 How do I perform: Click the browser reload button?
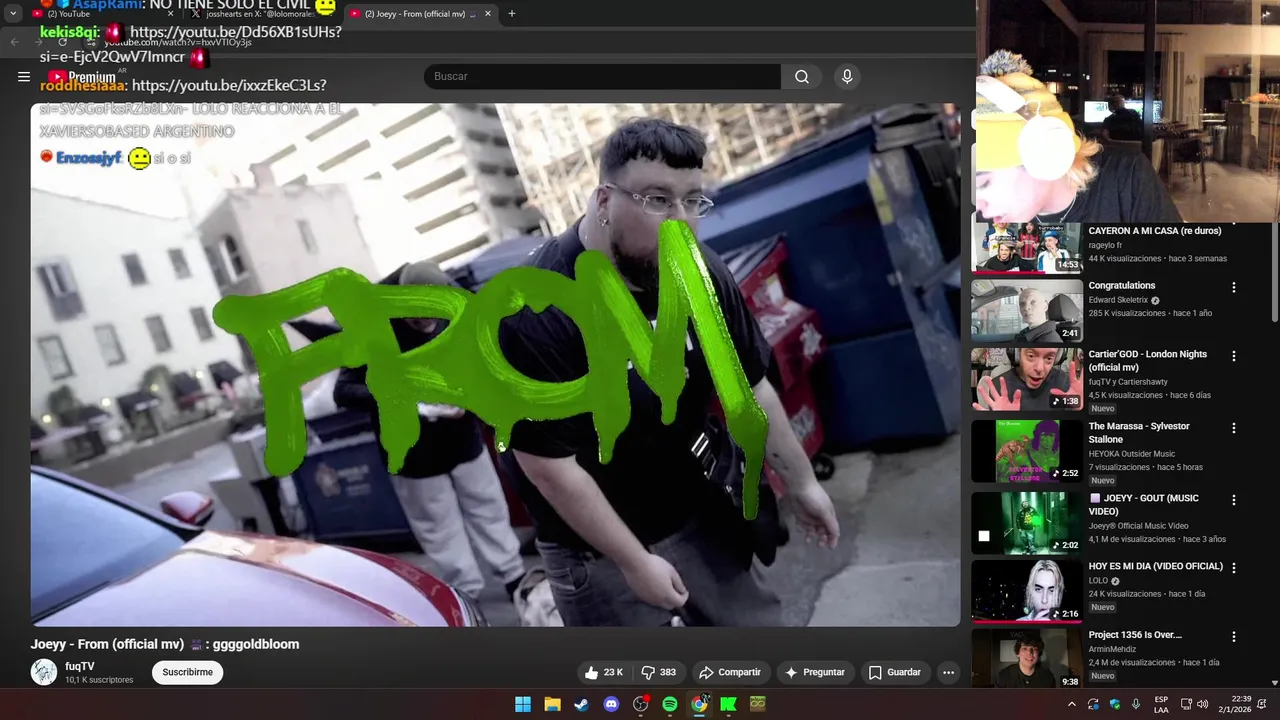coord(63,42)
